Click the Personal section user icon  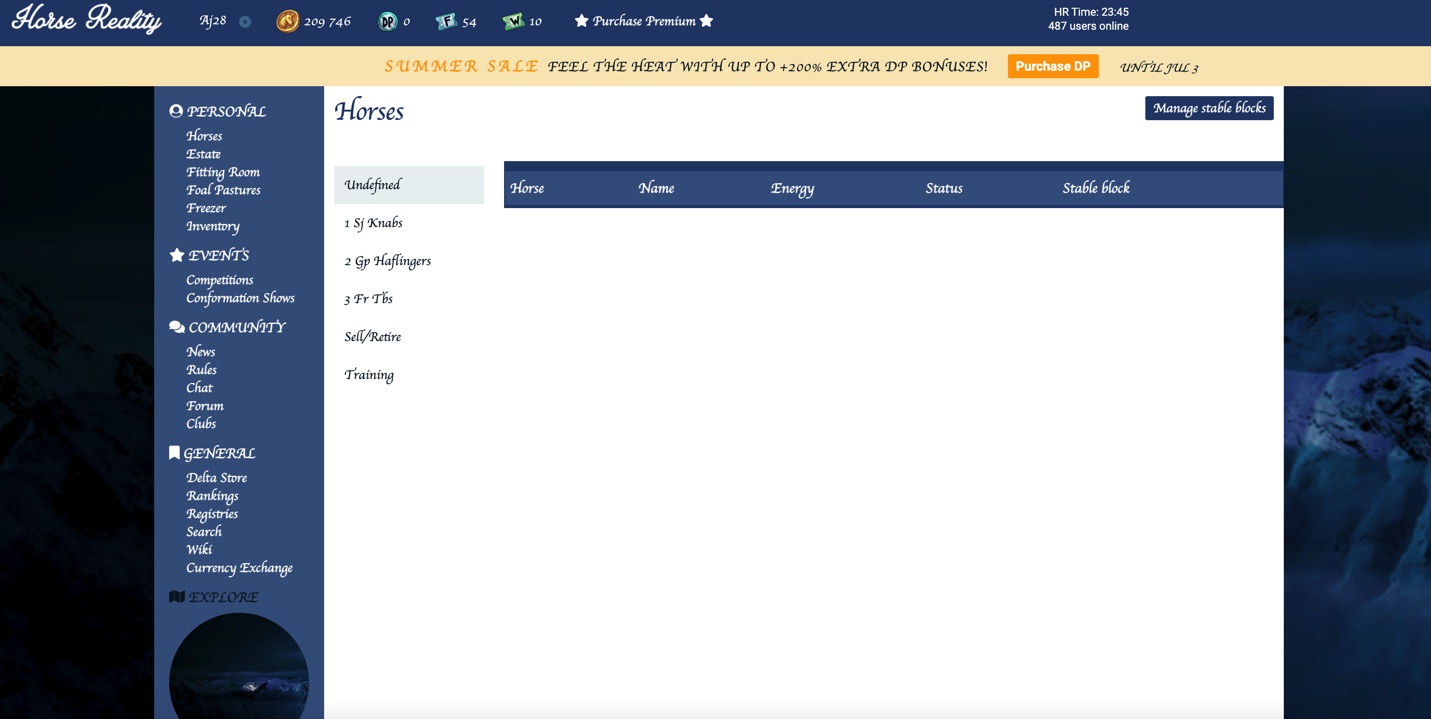(176, 111)
